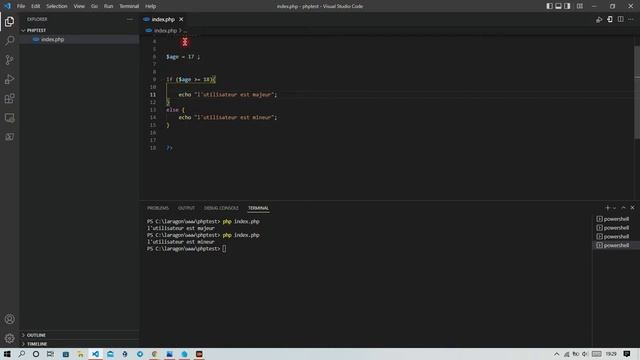The height and width of the screenshot is (360, 640).
Task: Click the "$age = 17" code line
Action: 183,57
